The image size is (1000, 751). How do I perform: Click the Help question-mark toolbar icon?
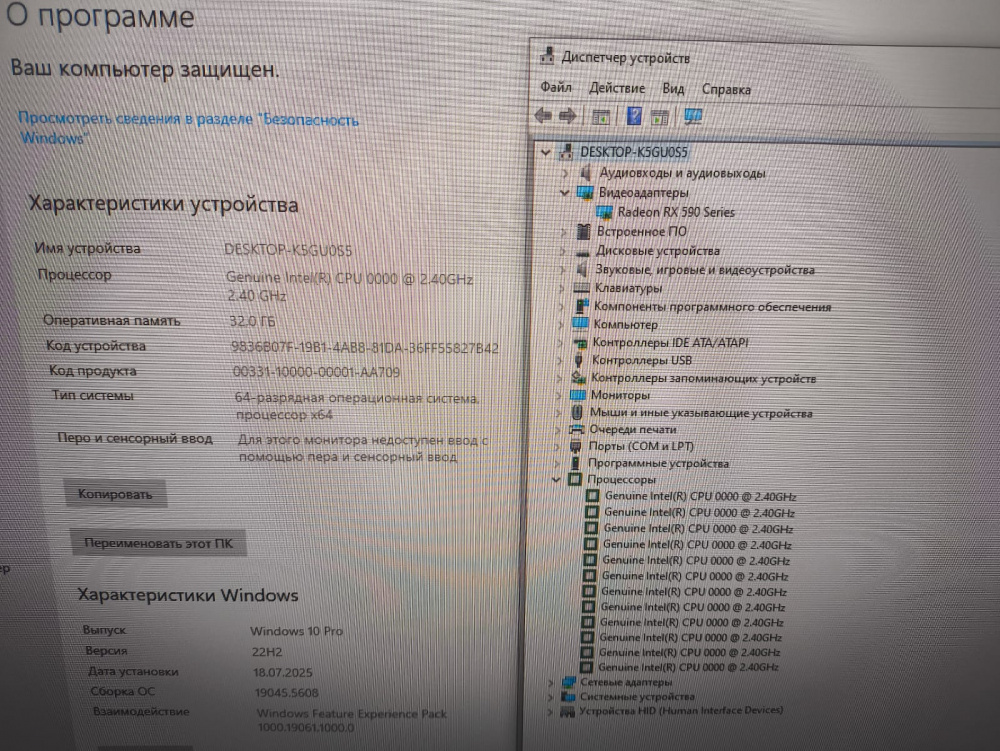[x=633, y=116]
